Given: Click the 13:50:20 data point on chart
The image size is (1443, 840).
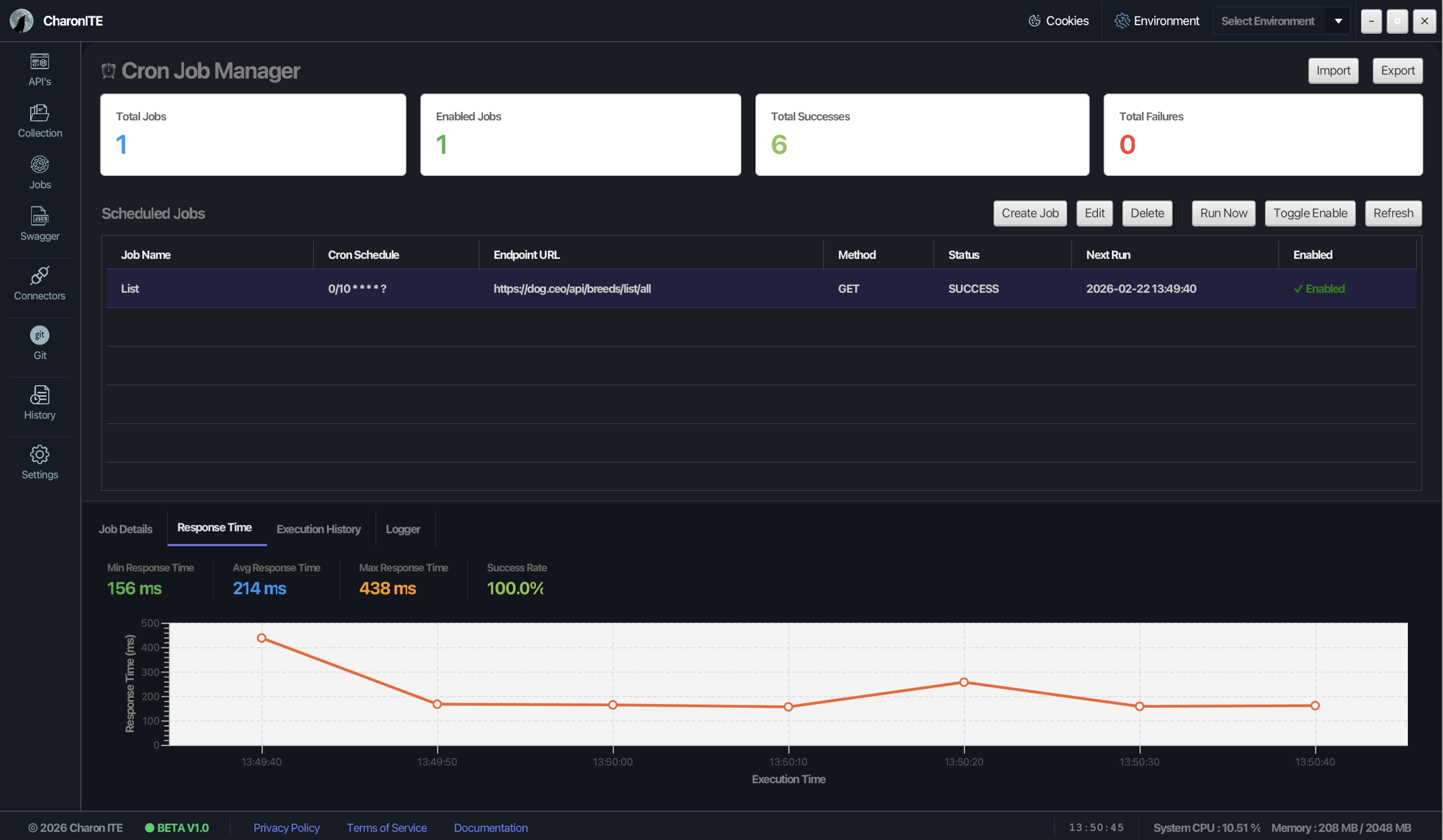Looking at the screenshot, I should coord(963,682).
